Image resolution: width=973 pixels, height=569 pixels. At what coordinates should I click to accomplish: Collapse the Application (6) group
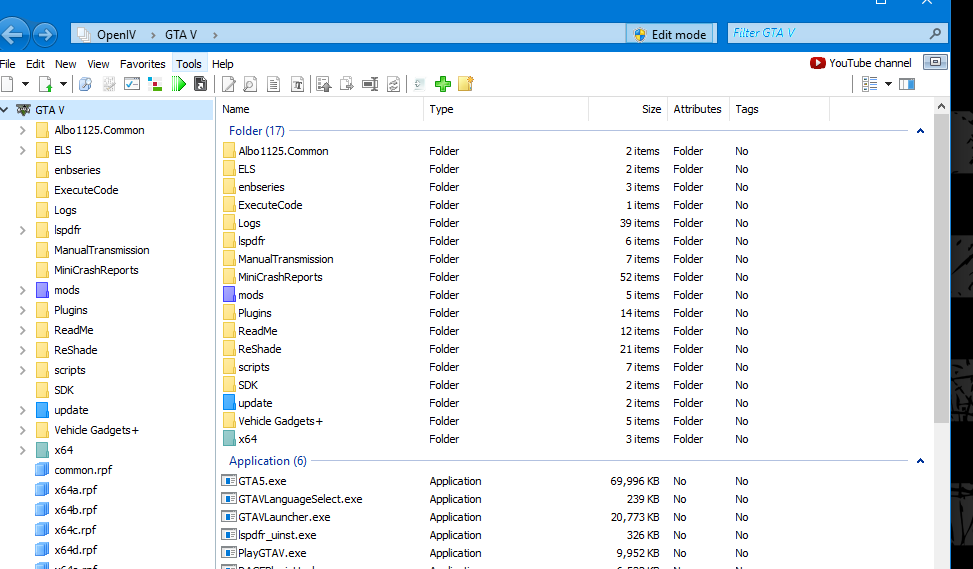point(920,461)
